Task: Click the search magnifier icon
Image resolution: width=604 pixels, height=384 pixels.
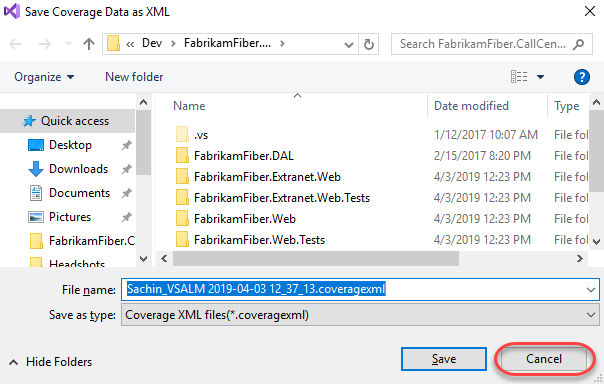Action: (x=578, y=44)
